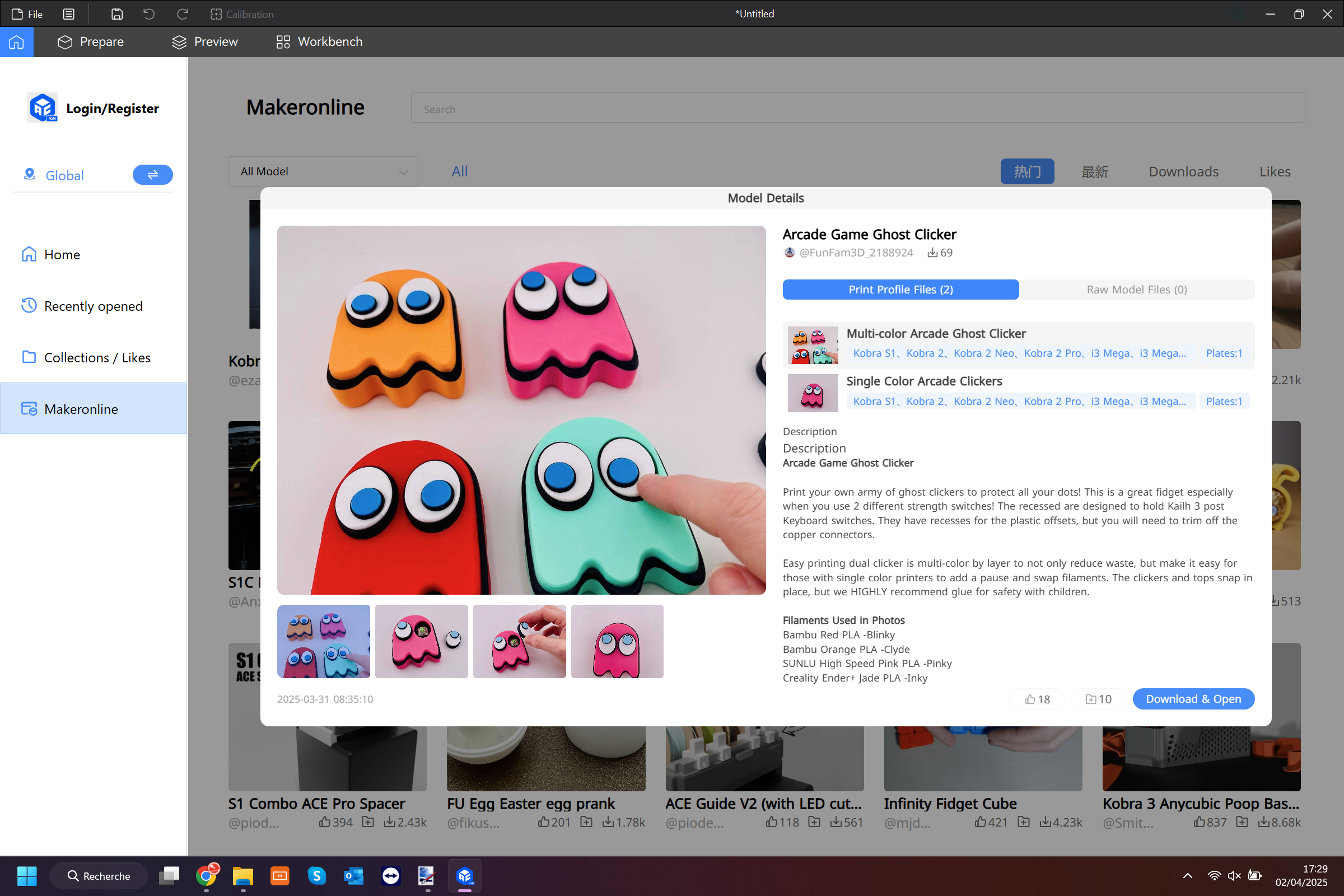Open the File menu
Viewport: 1344px width, 896px height.
27,13
